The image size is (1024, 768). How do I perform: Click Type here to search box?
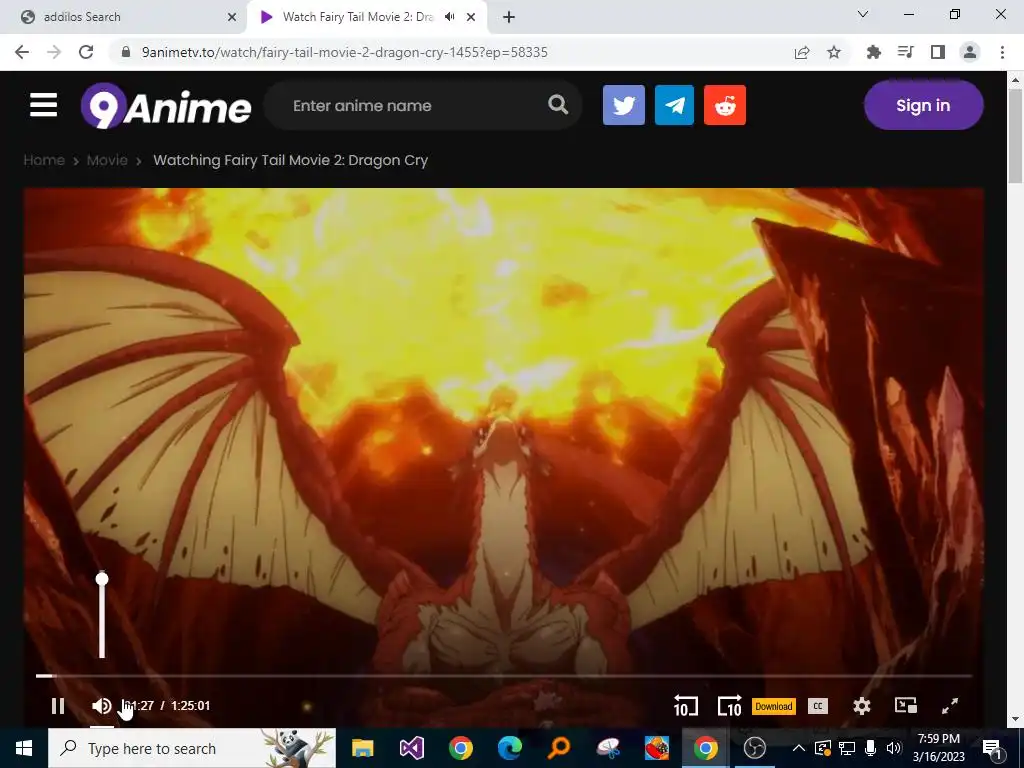click(x=192, y=748)
